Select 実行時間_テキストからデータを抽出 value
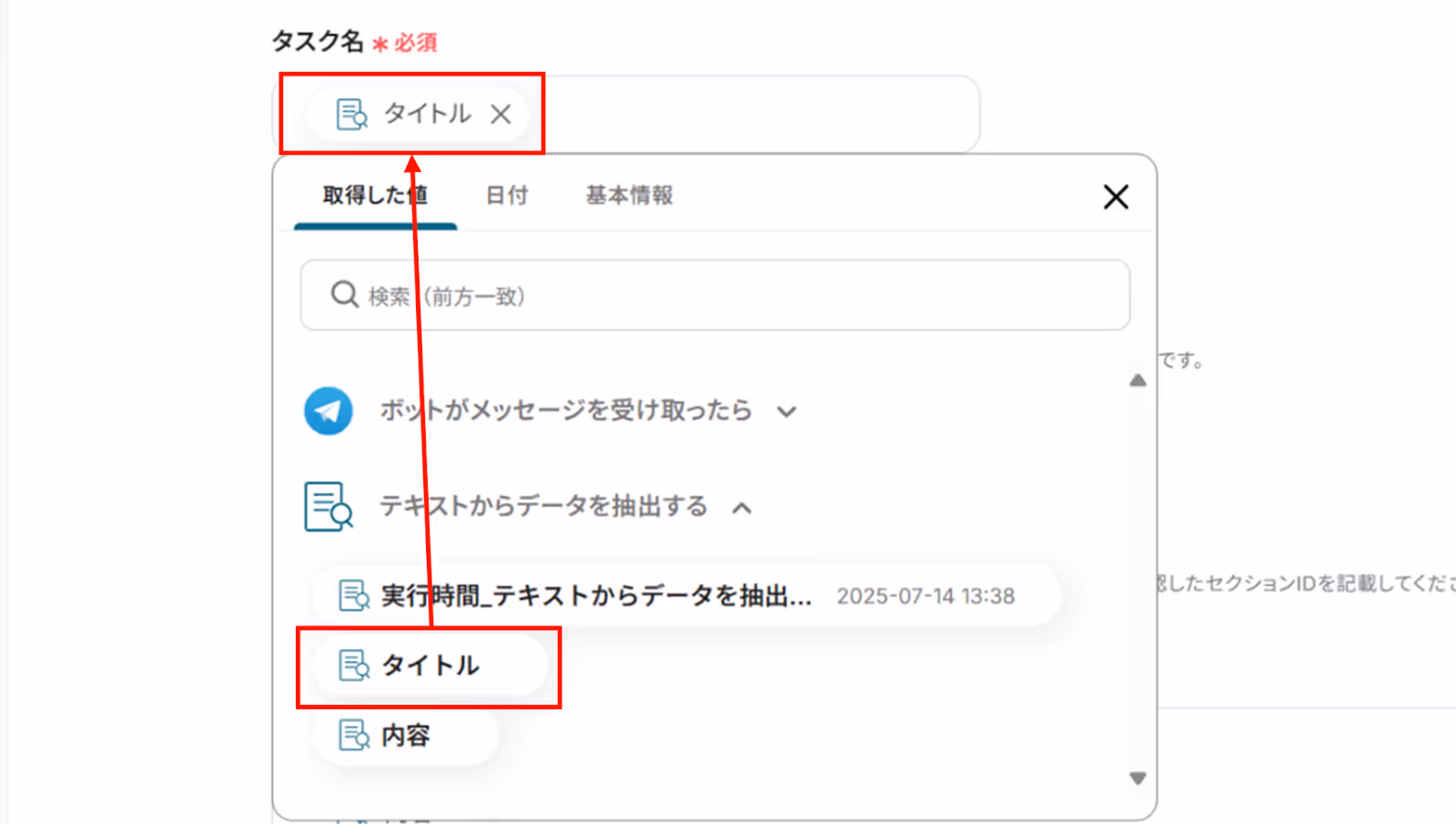This screenshot has height=824, width=1456. 687,595
